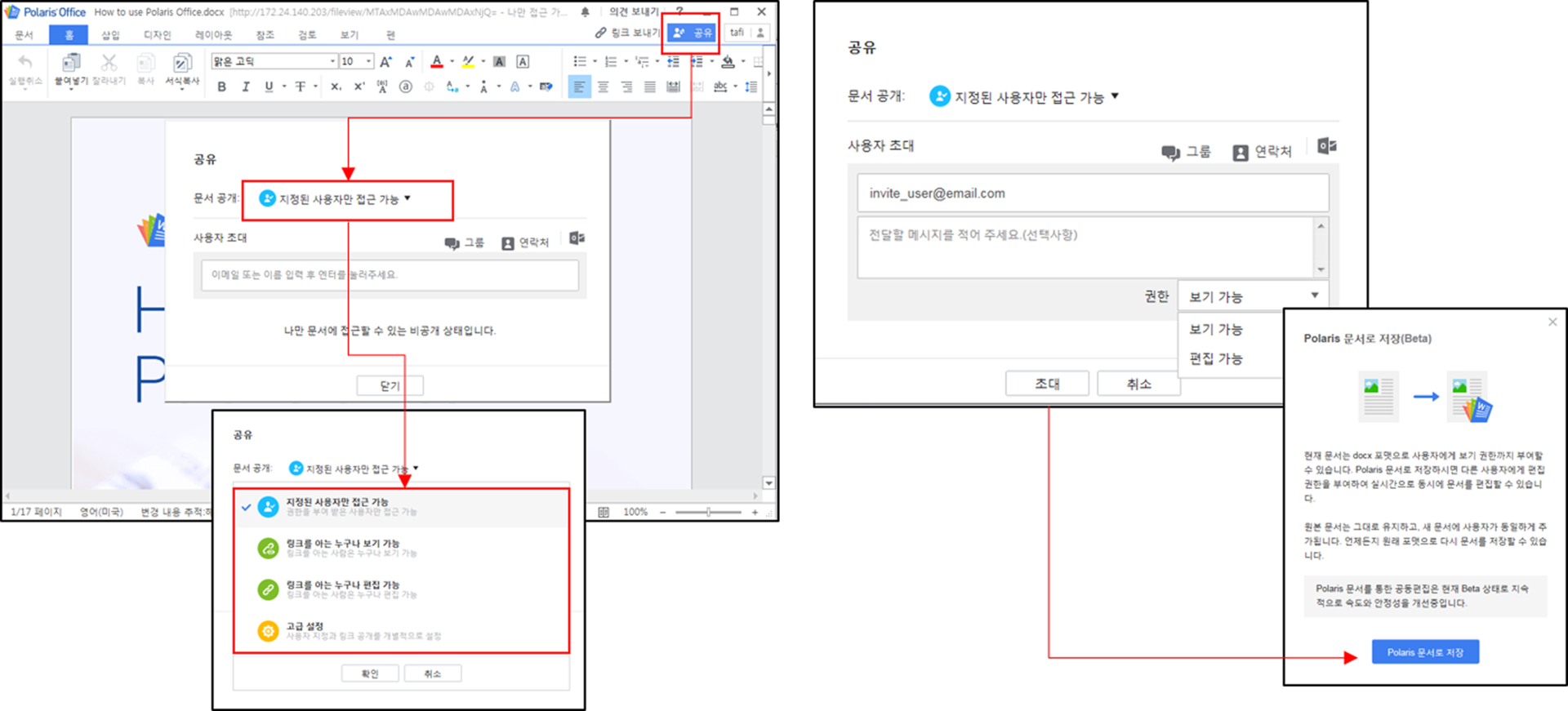Select '링크를 아는 누구나 보기 가능' option
Viewport: 1568px width, 711px height.
tap(402, 548)
